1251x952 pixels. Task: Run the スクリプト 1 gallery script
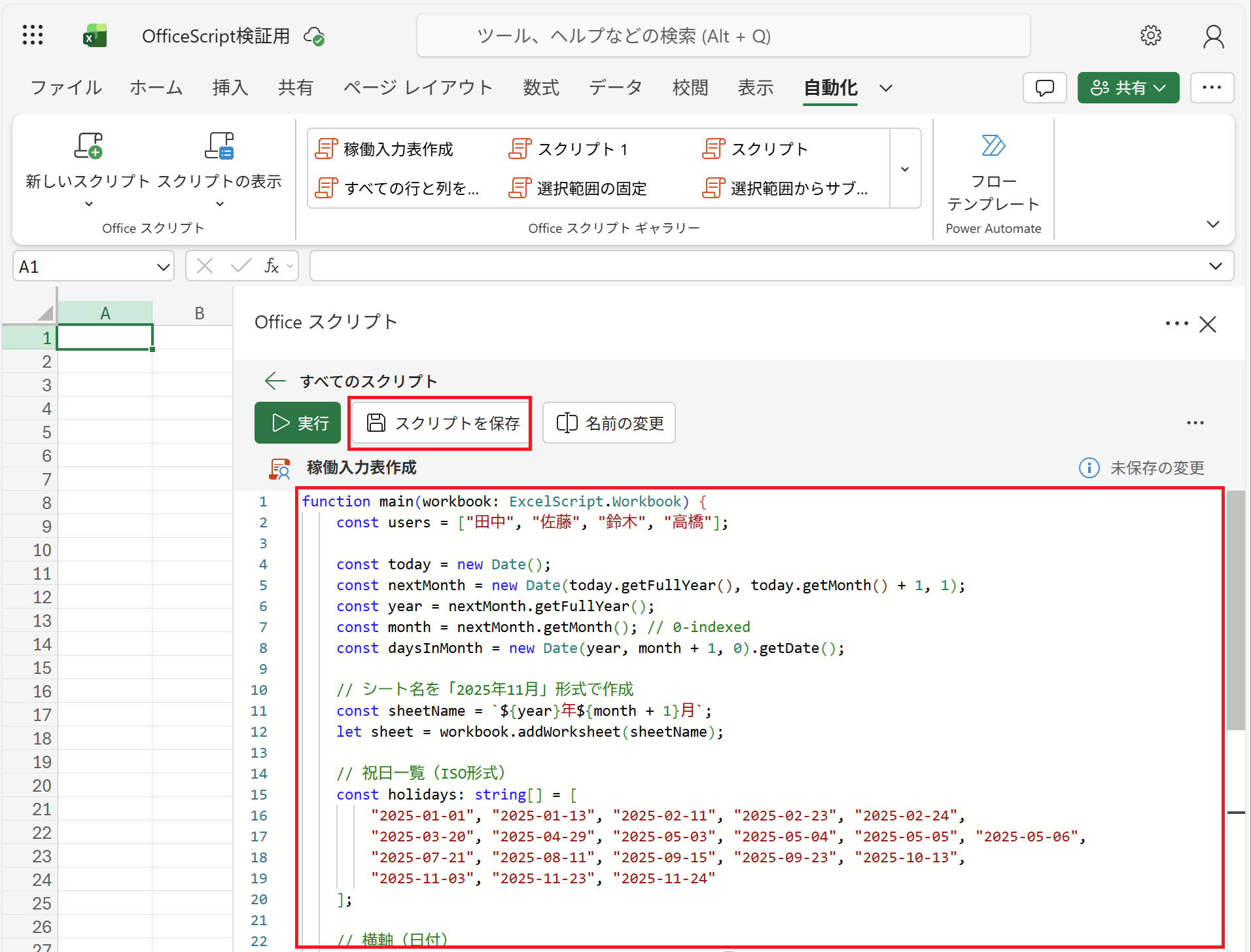[569, 149]
